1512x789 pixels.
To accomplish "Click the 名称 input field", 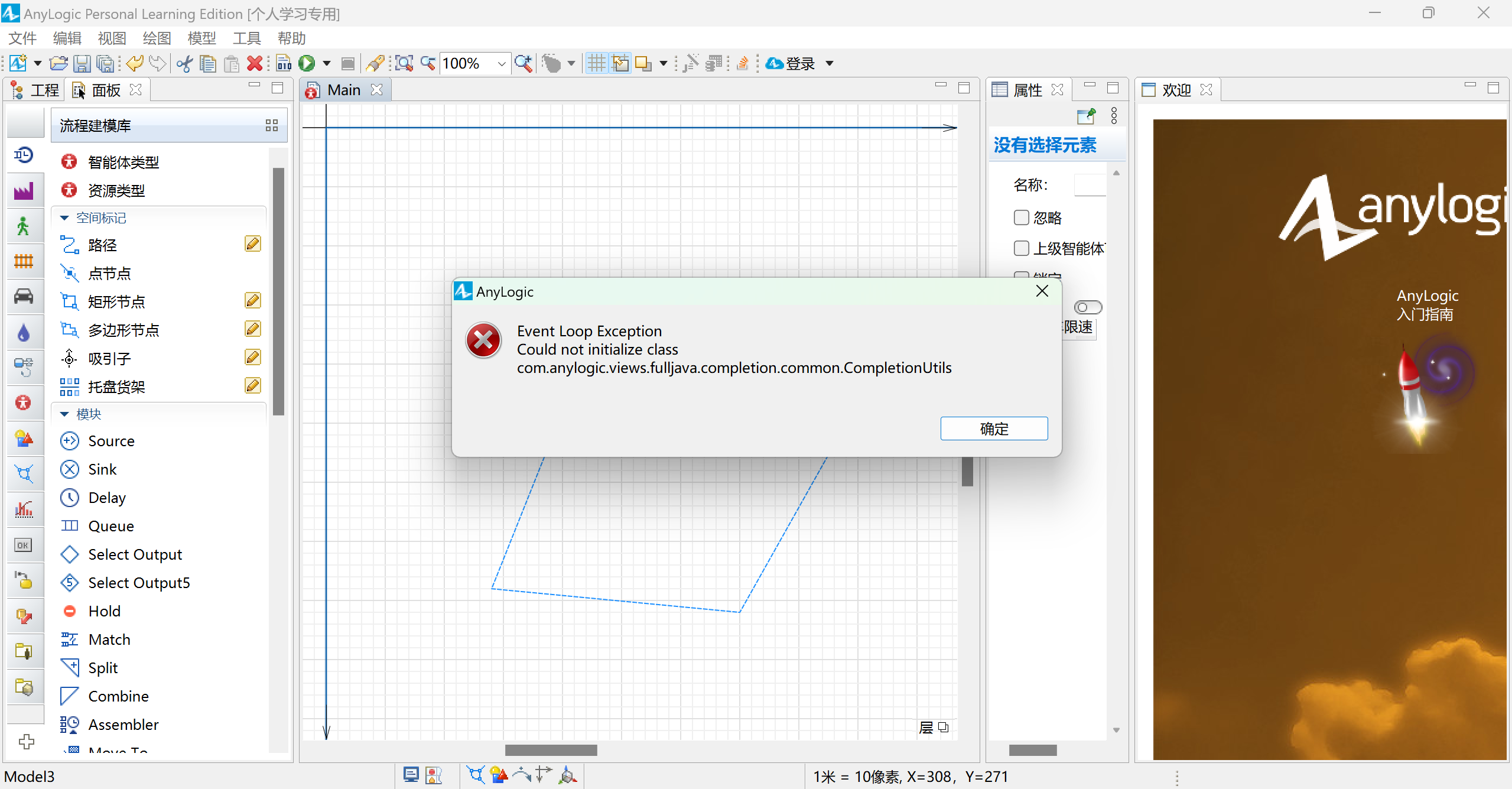I will pyautogui.click(x=1090, y=185).
